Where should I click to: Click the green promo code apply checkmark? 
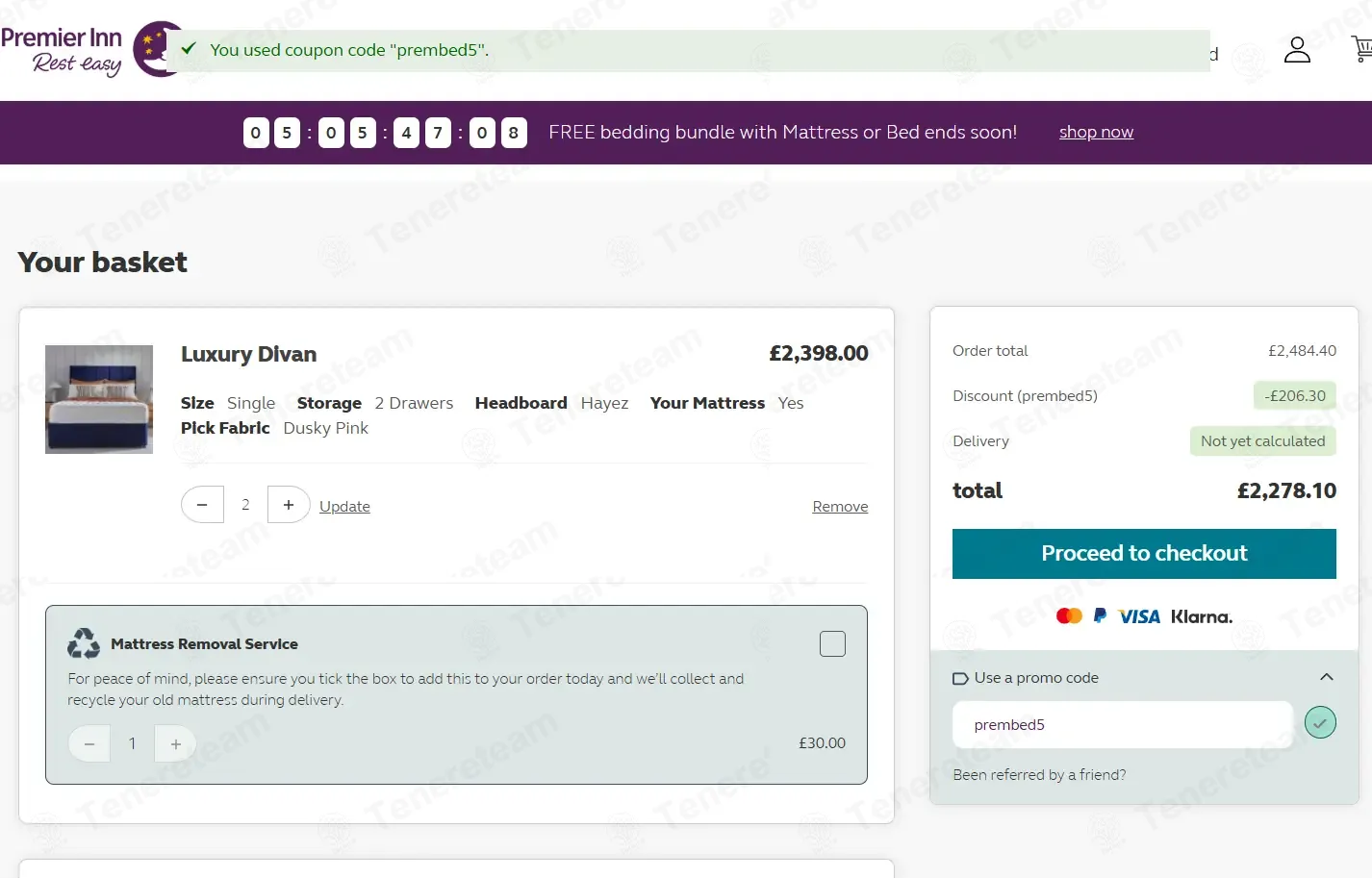[1319, 722]
